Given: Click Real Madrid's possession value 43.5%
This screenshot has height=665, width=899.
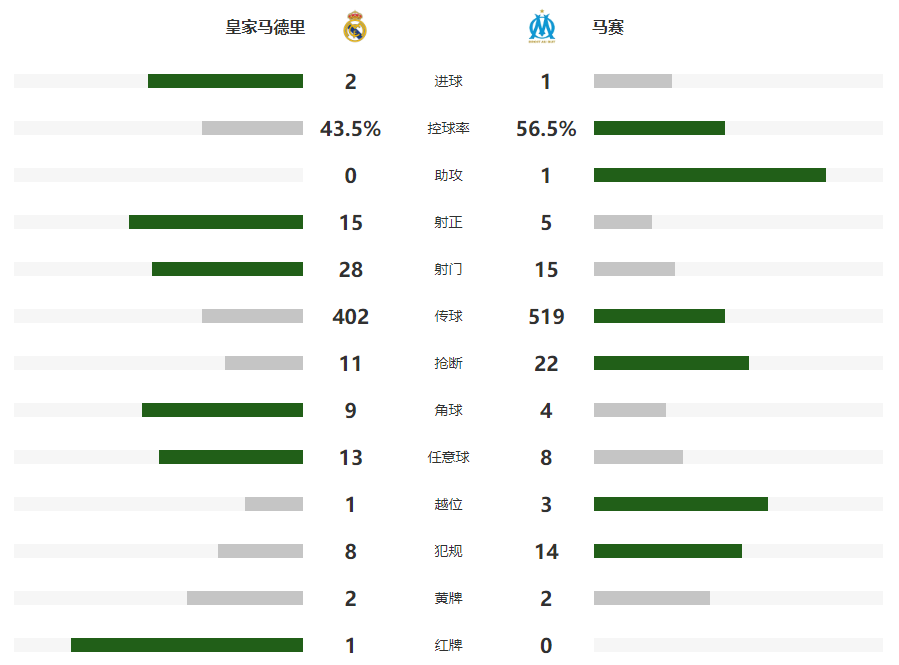Looking at the screenshot, I should [350, 128].
